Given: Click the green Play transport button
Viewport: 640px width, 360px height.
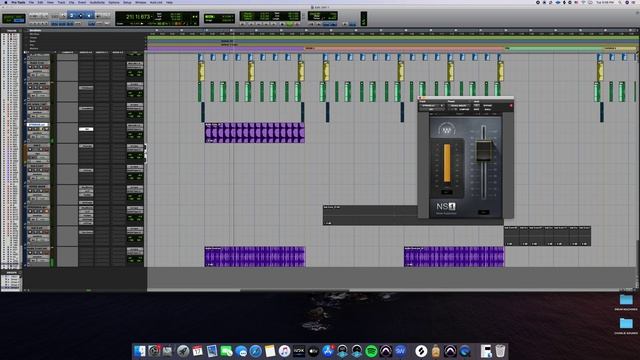Looking at the screenshot, I should click(290, 24).
